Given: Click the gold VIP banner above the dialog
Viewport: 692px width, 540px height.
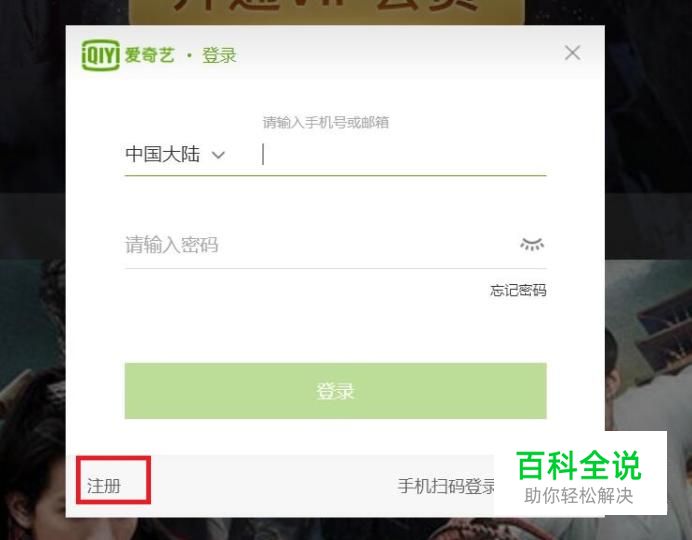Looking at the screenshot, I should (x=327, y=12).
